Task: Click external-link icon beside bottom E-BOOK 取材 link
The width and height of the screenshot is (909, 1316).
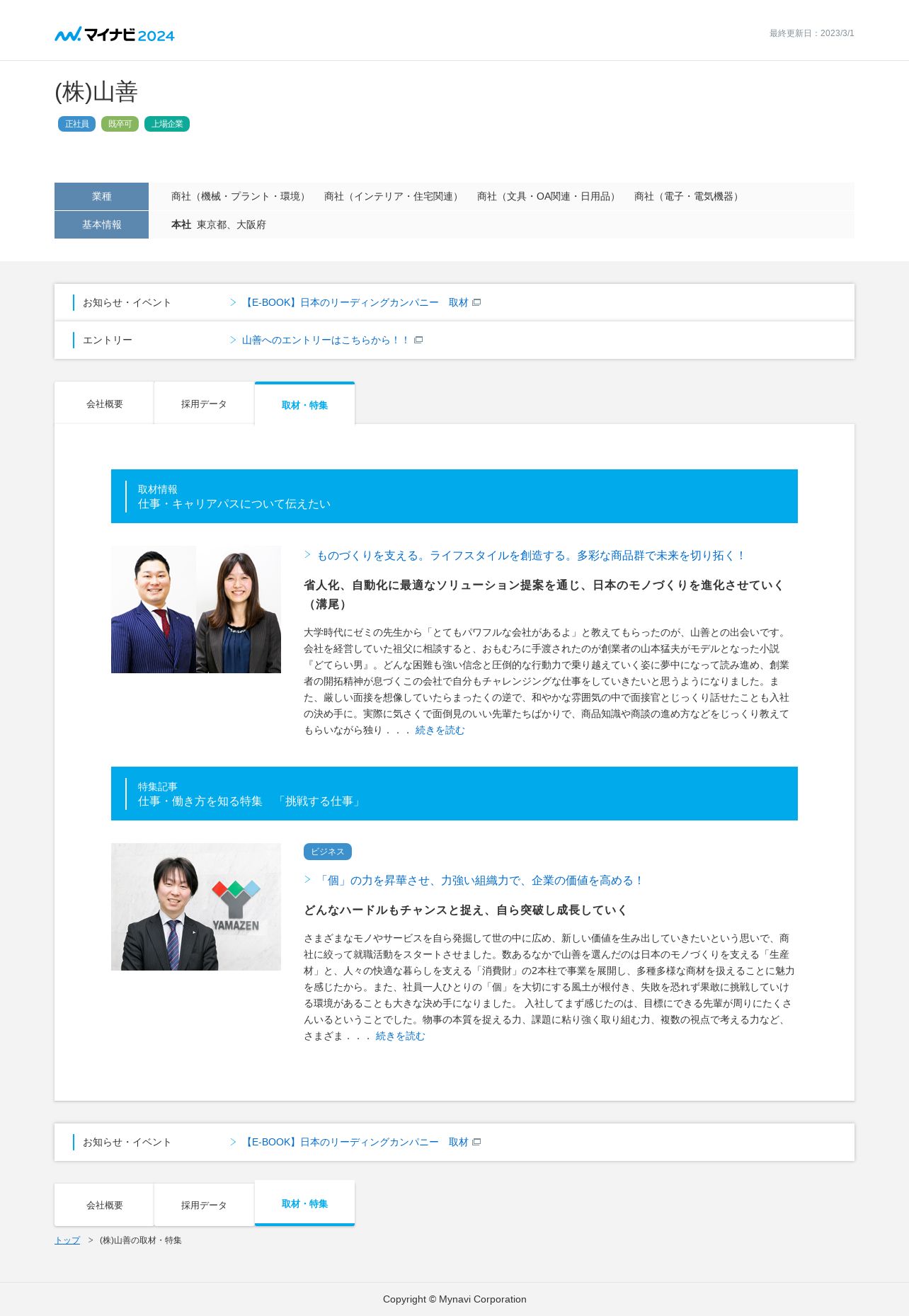Action: 476,1142
